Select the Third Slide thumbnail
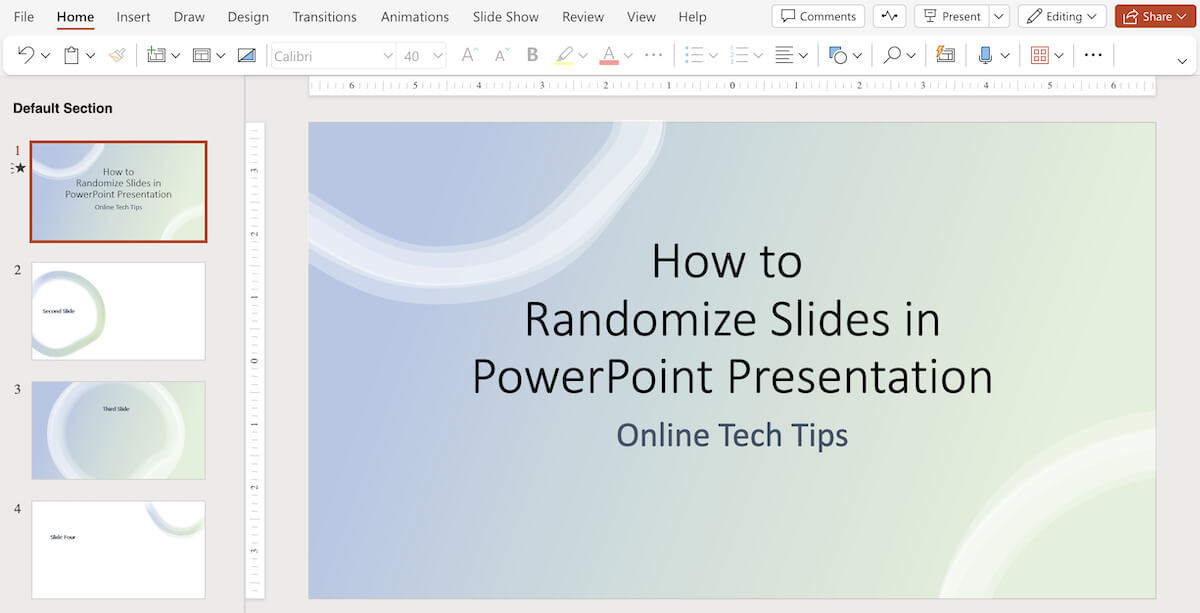1200x613 pixels. tap(118, 430)
